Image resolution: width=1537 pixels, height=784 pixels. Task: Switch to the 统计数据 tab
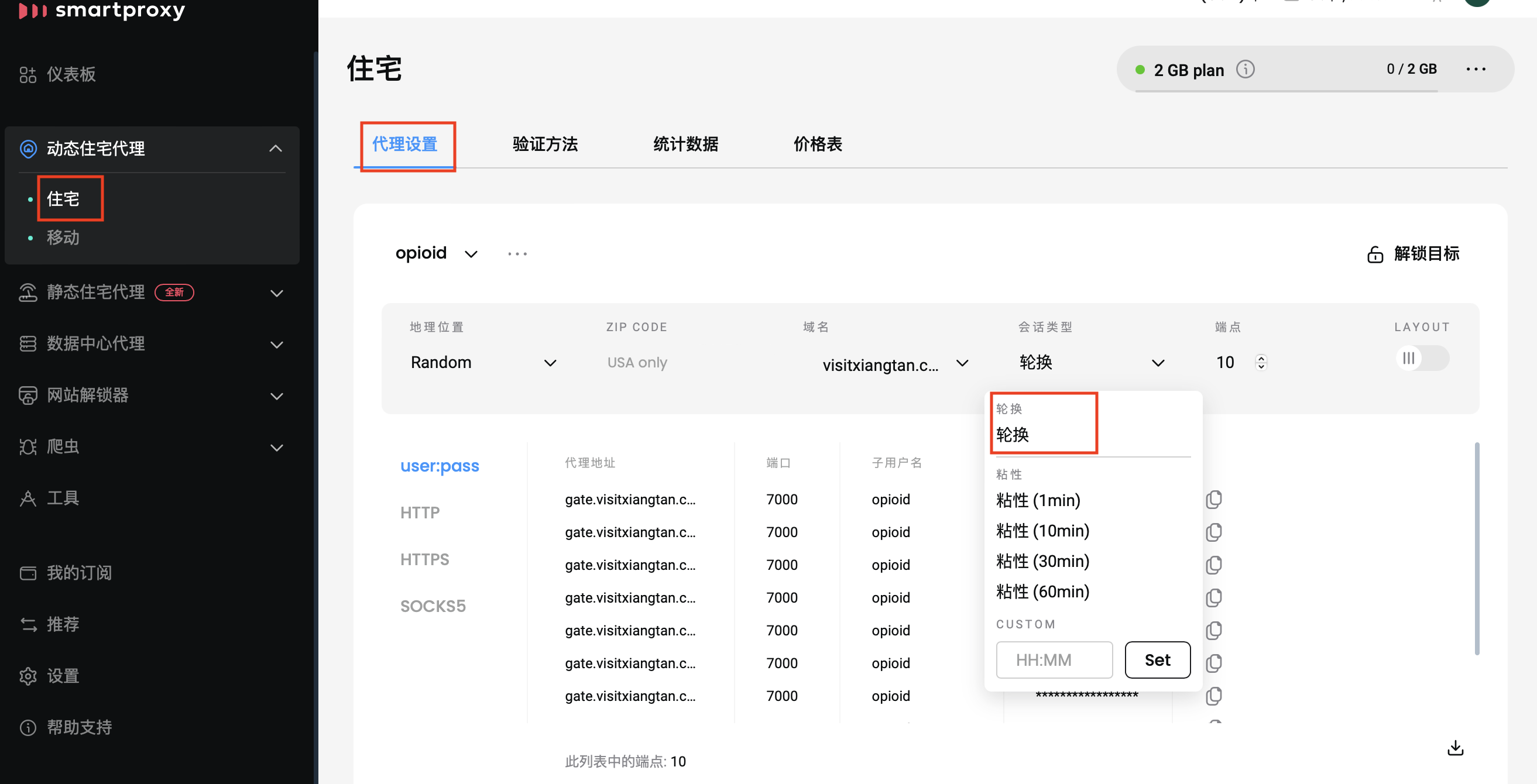tap(685, 145)
